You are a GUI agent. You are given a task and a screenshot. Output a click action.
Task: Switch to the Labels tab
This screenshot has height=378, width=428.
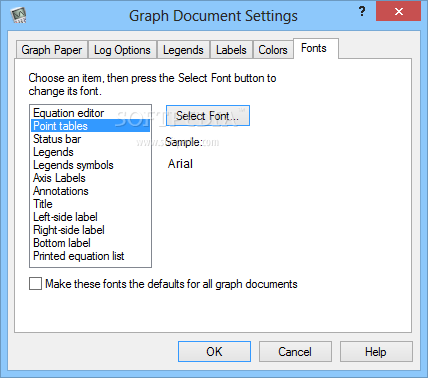231,50
